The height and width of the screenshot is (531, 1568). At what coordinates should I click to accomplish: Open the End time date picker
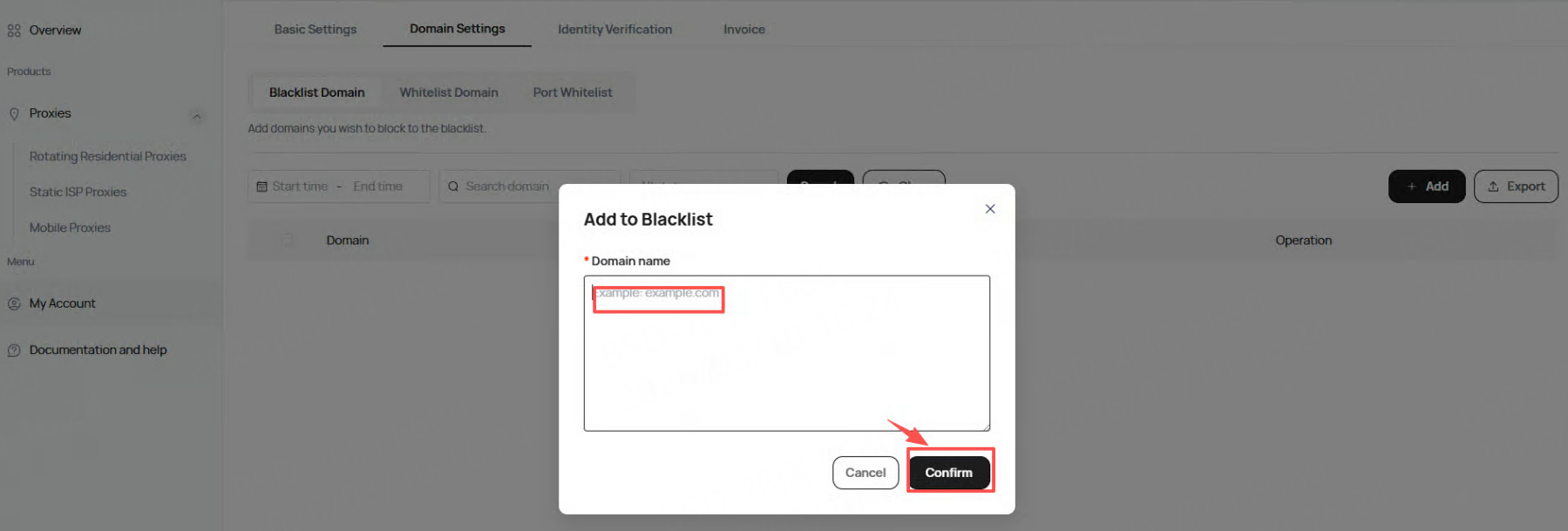pyautogui.click(x=377, y=187)
